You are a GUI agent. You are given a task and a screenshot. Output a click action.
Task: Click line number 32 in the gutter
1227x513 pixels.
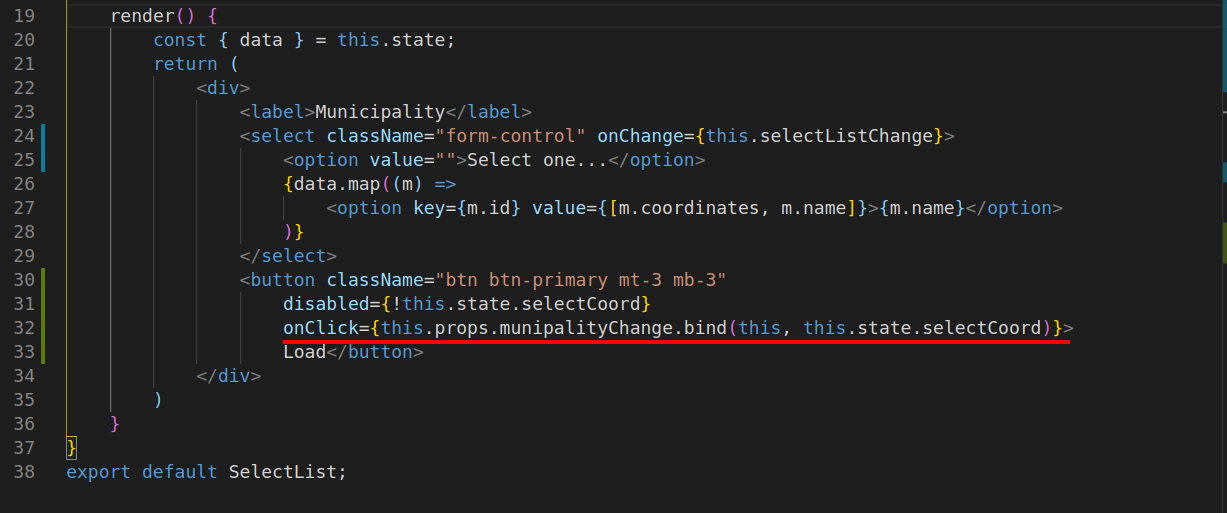(x=24, y=328)
